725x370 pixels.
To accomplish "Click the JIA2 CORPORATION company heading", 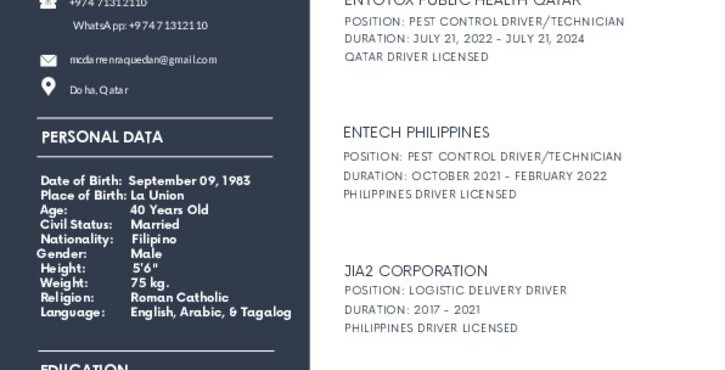I will coord(416,271).
